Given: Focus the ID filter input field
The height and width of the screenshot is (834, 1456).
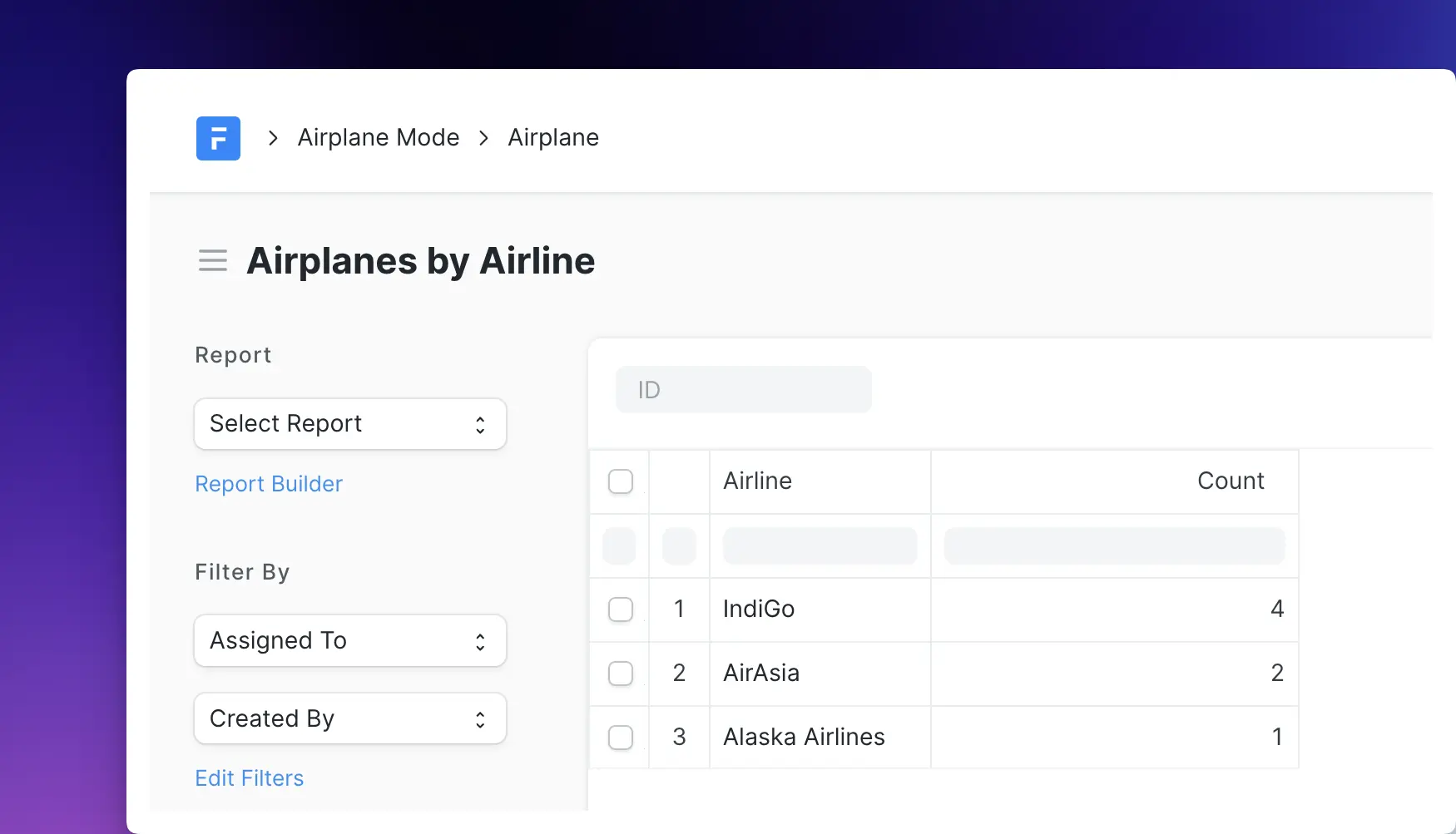Looking at the screenshot, I should tap(744, 389).
